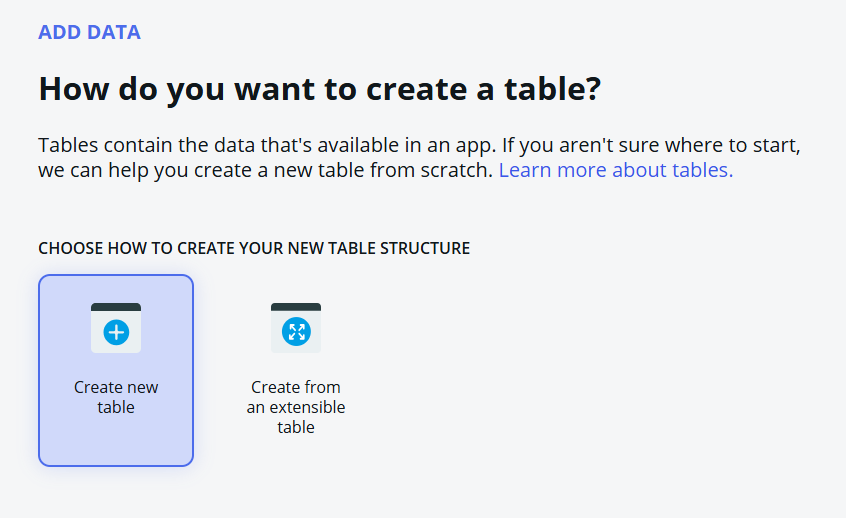Click the blue plus circle icon
This screenshot has width=846, height=518.
pos(116,332)
